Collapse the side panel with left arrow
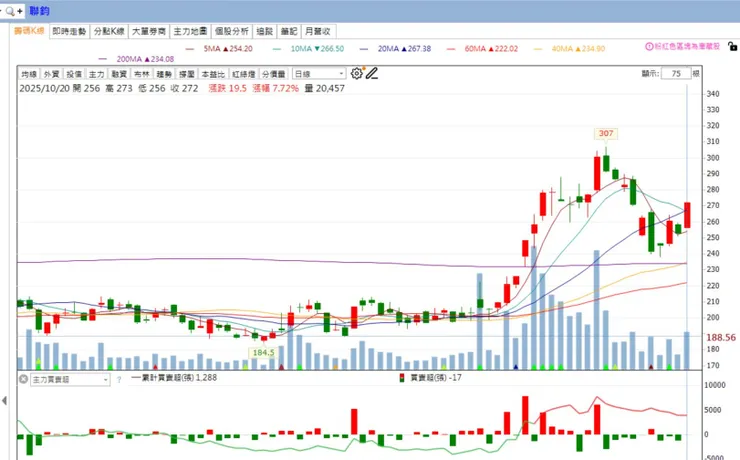Image resolution: width=740 pixels, height=460 pixels. click(x=4, y=401)
